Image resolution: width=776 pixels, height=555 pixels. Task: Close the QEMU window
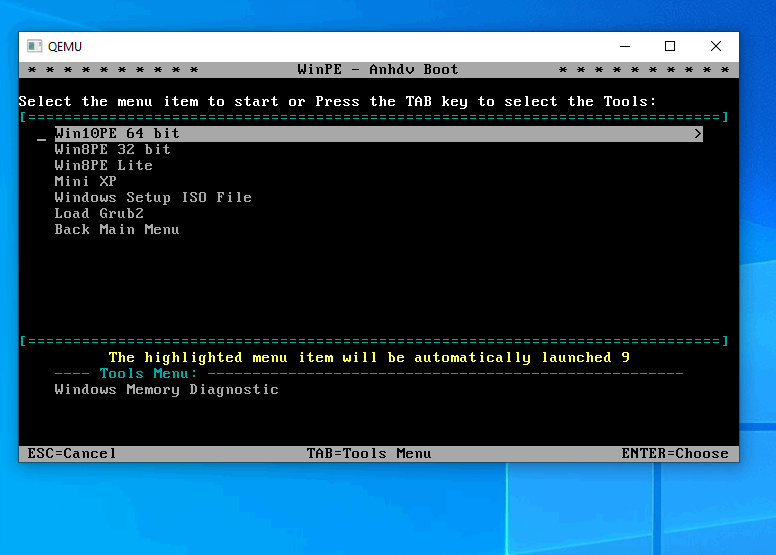click(716, 46)
